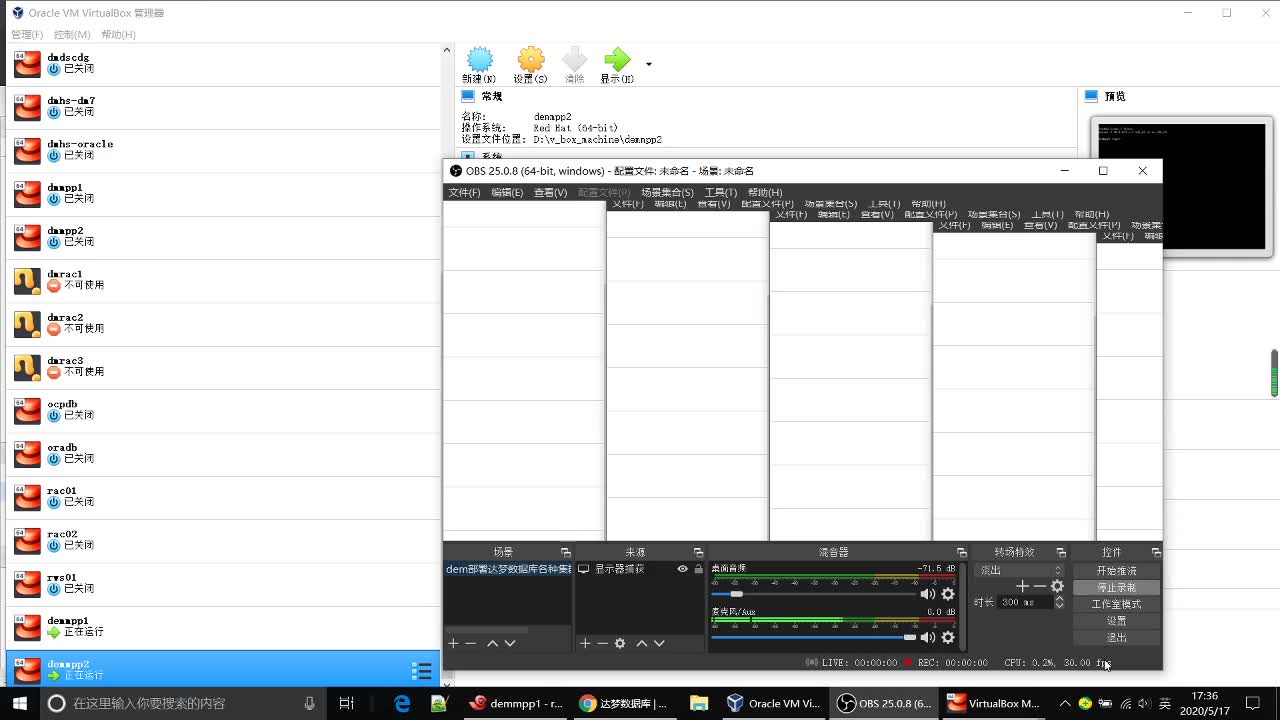Viewport: 1280px width, 720px height.
Task: Add a source with the 来源 plus icon
Action: click(x=585, y=643)
